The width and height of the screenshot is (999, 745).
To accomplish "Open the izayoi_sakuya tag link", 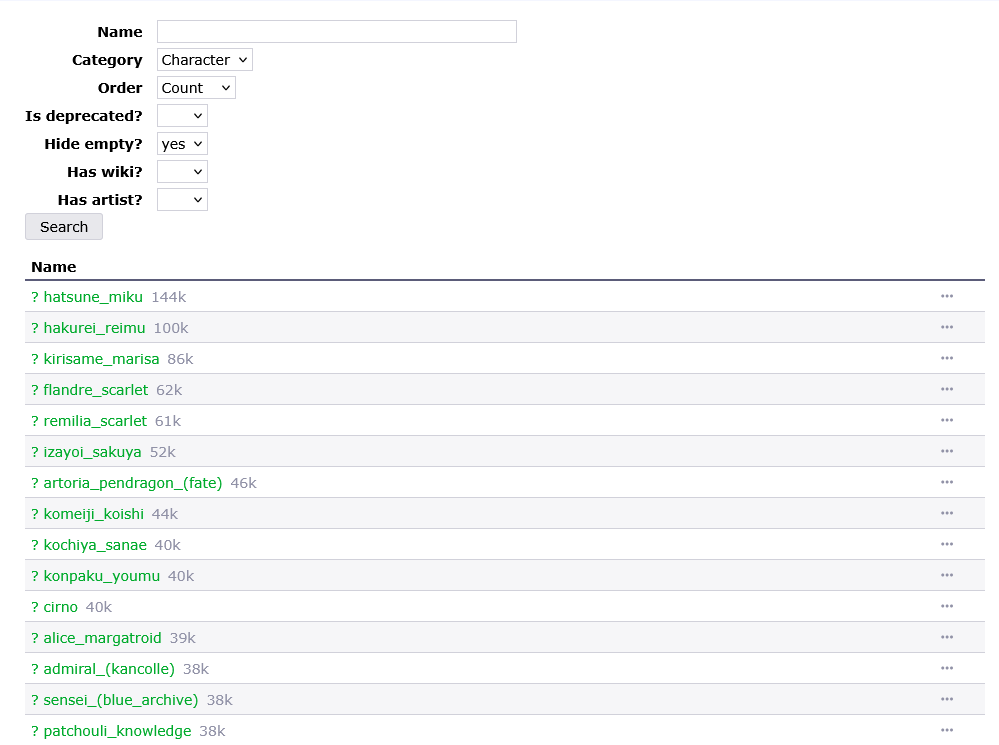I will pyautogui.click(x=92, y=452).
